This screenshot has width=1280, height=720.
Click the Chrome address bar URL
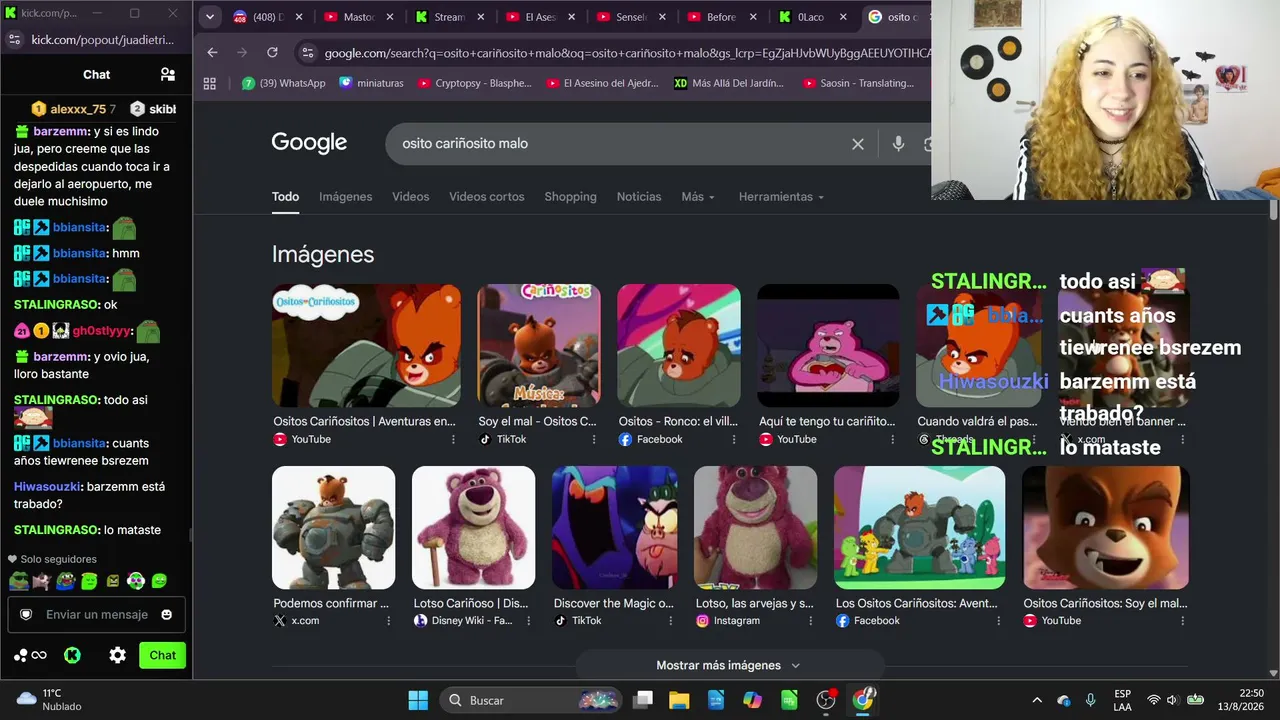click(x=626, y=53)
